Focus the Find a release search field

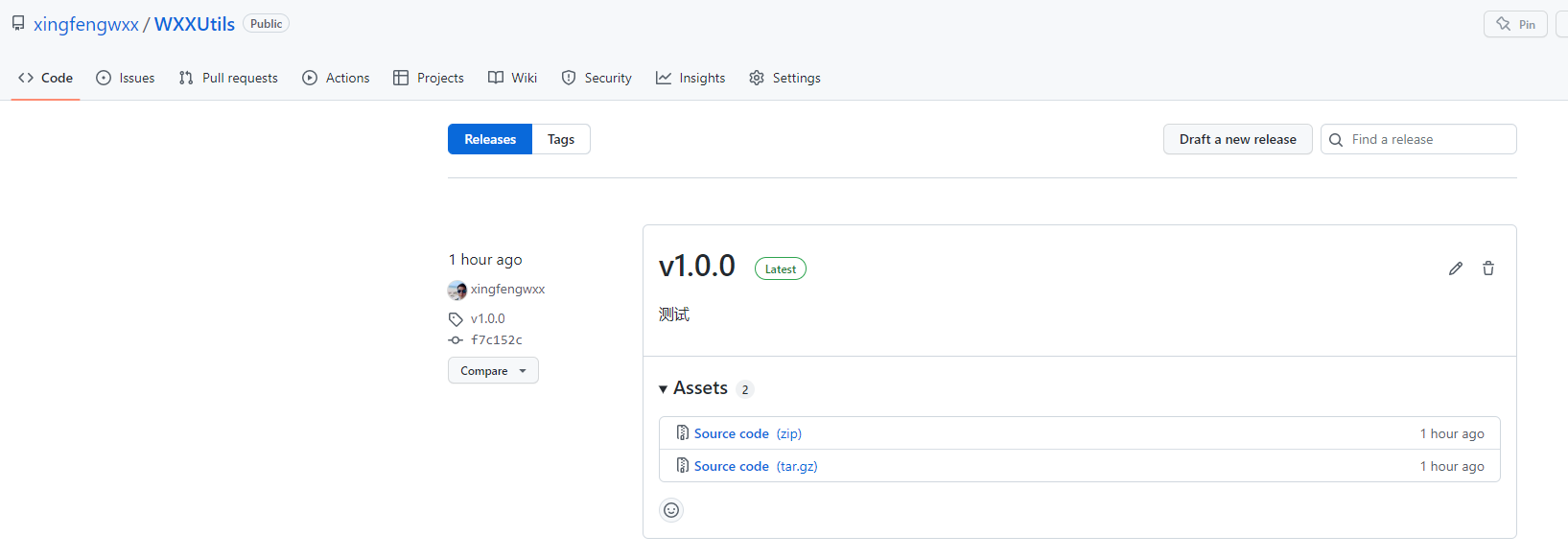(x=1418, y=139)
